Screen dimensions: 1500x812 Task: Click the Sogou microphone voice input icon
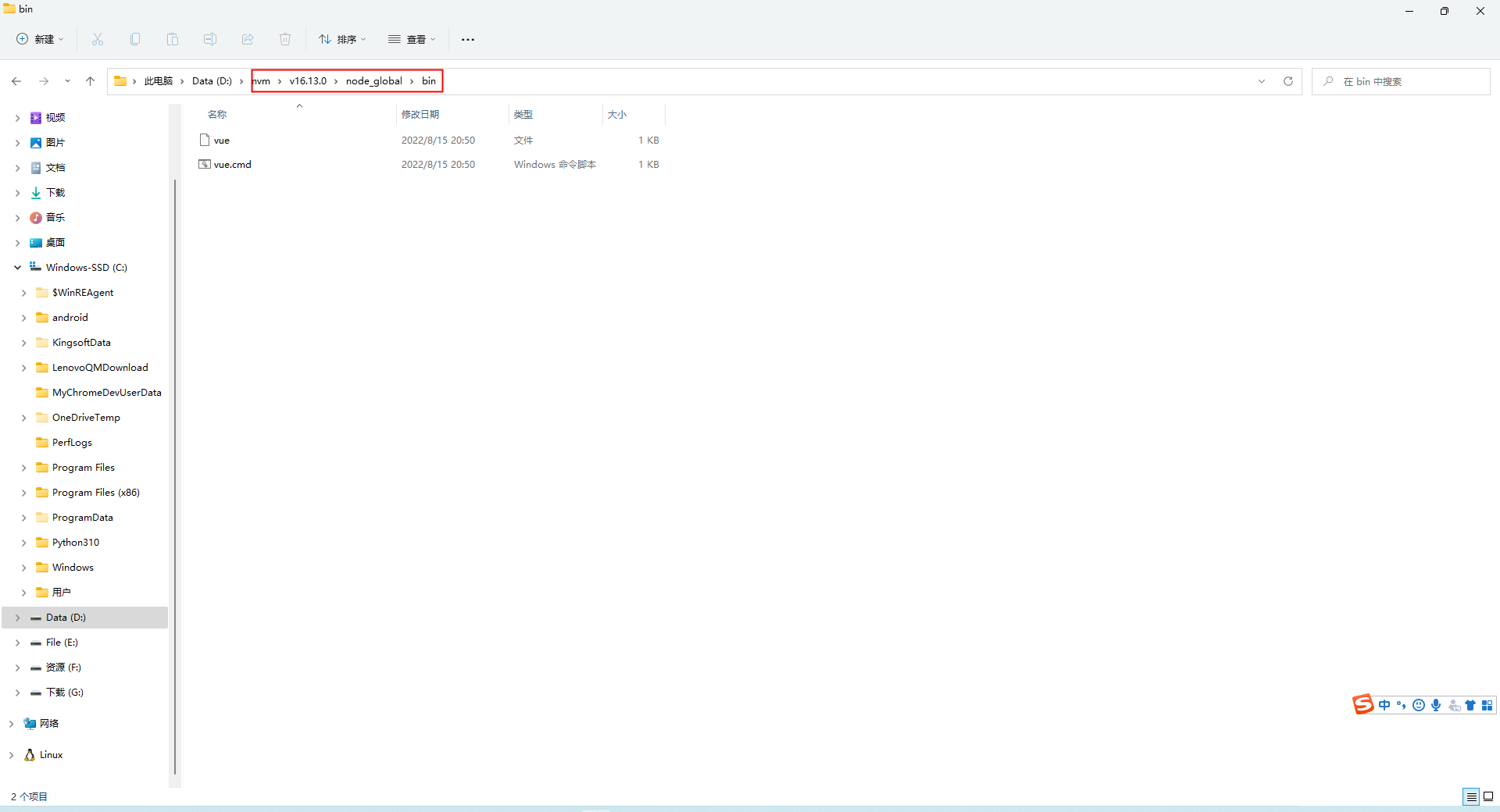point(1436,705)
